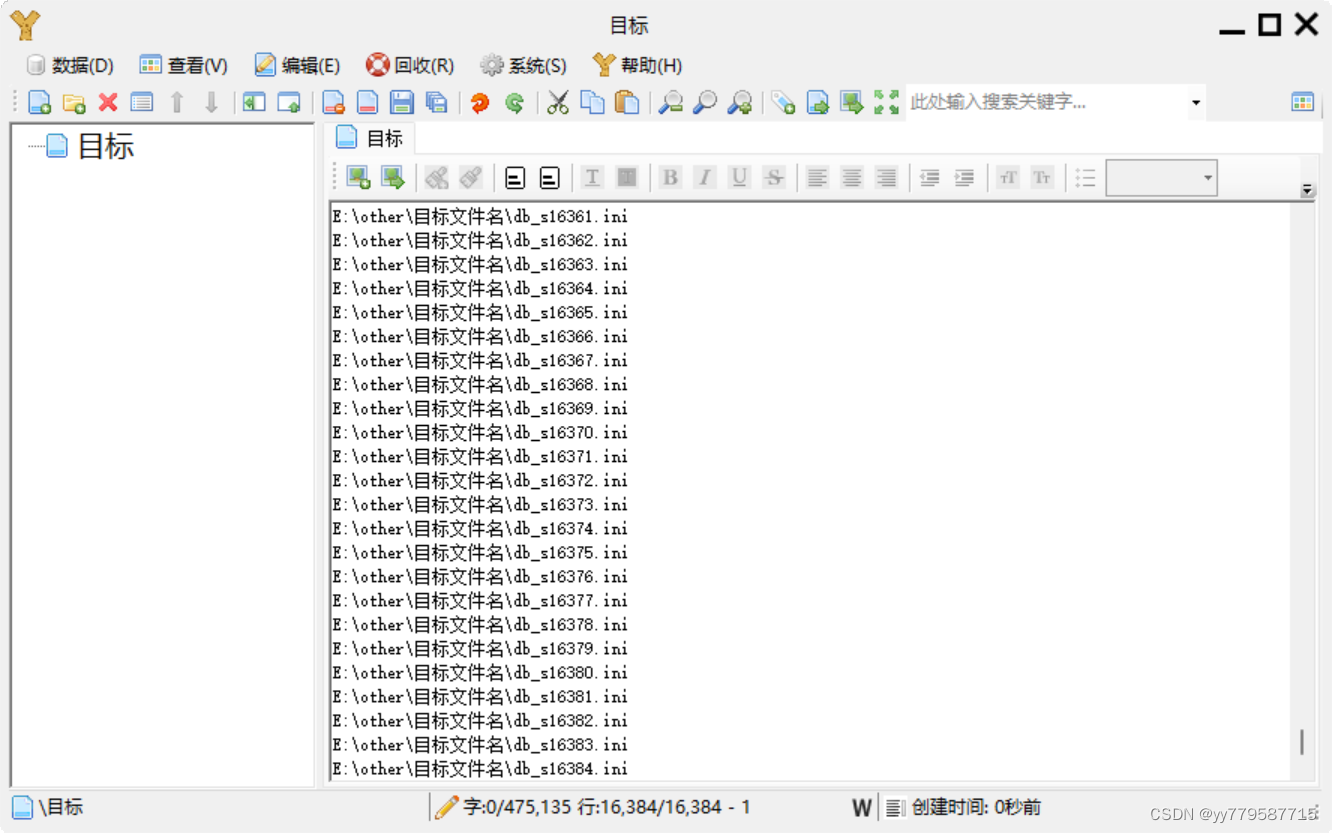Click the new folder icon with green plus

(x=73, y=102)
